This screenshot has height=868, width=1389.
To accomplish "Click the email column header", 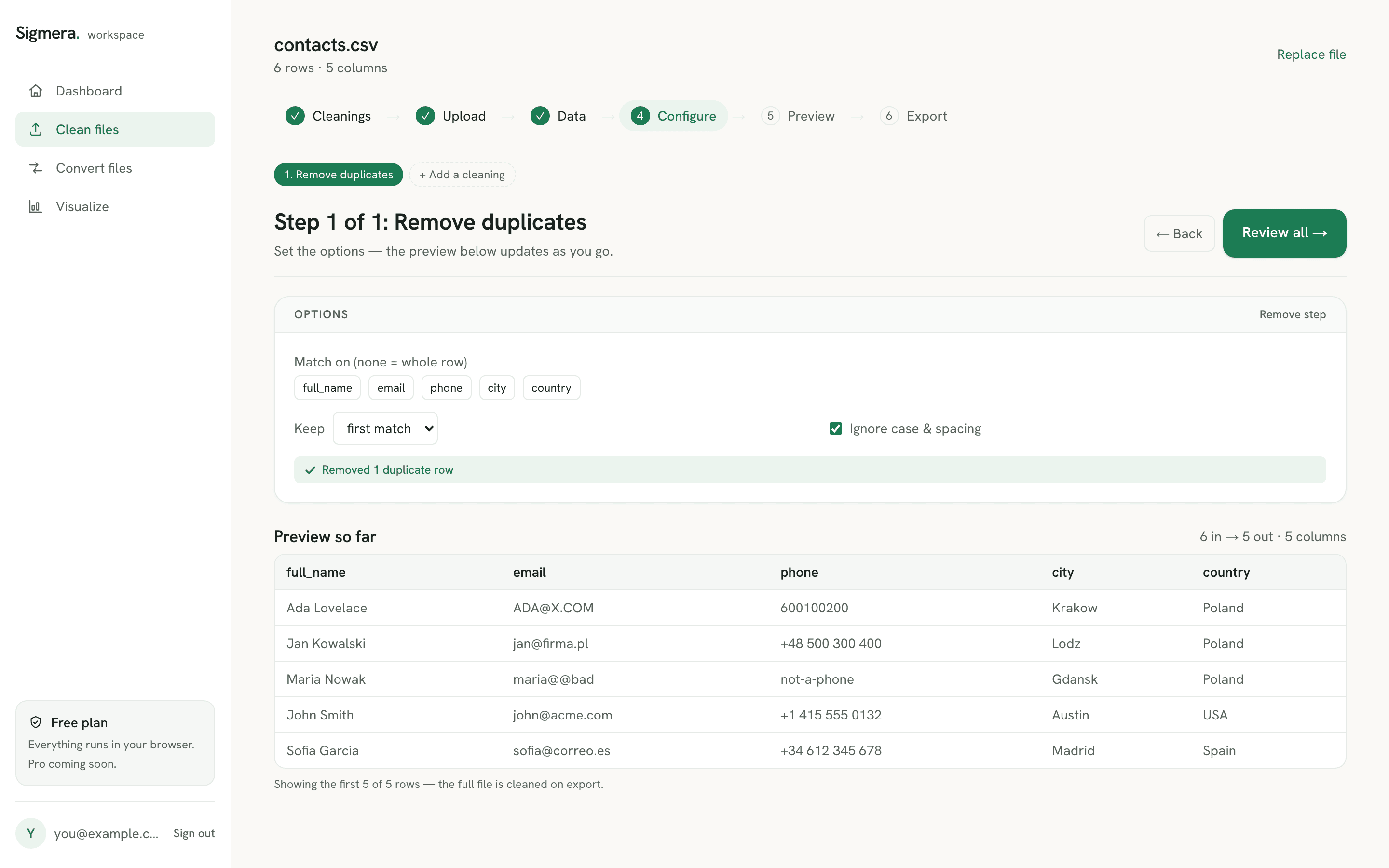I will [529, 572].
